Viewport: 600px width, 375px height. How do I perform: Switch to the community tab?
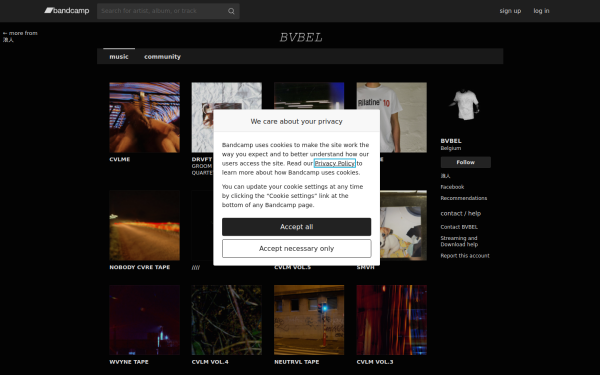coord(162,57)
